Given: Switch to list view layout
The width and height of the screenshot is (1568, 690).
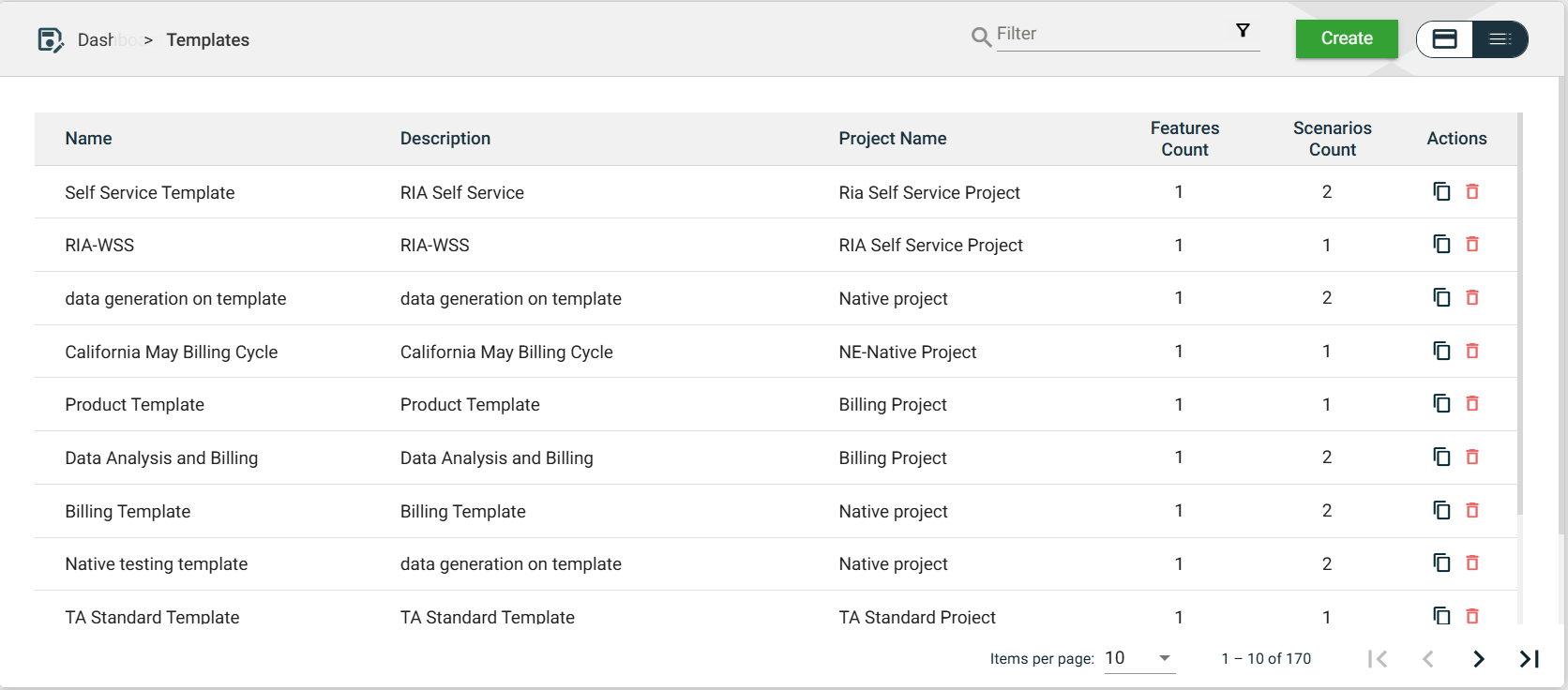Looking at the screenshot, I should tap(1500, 39).
